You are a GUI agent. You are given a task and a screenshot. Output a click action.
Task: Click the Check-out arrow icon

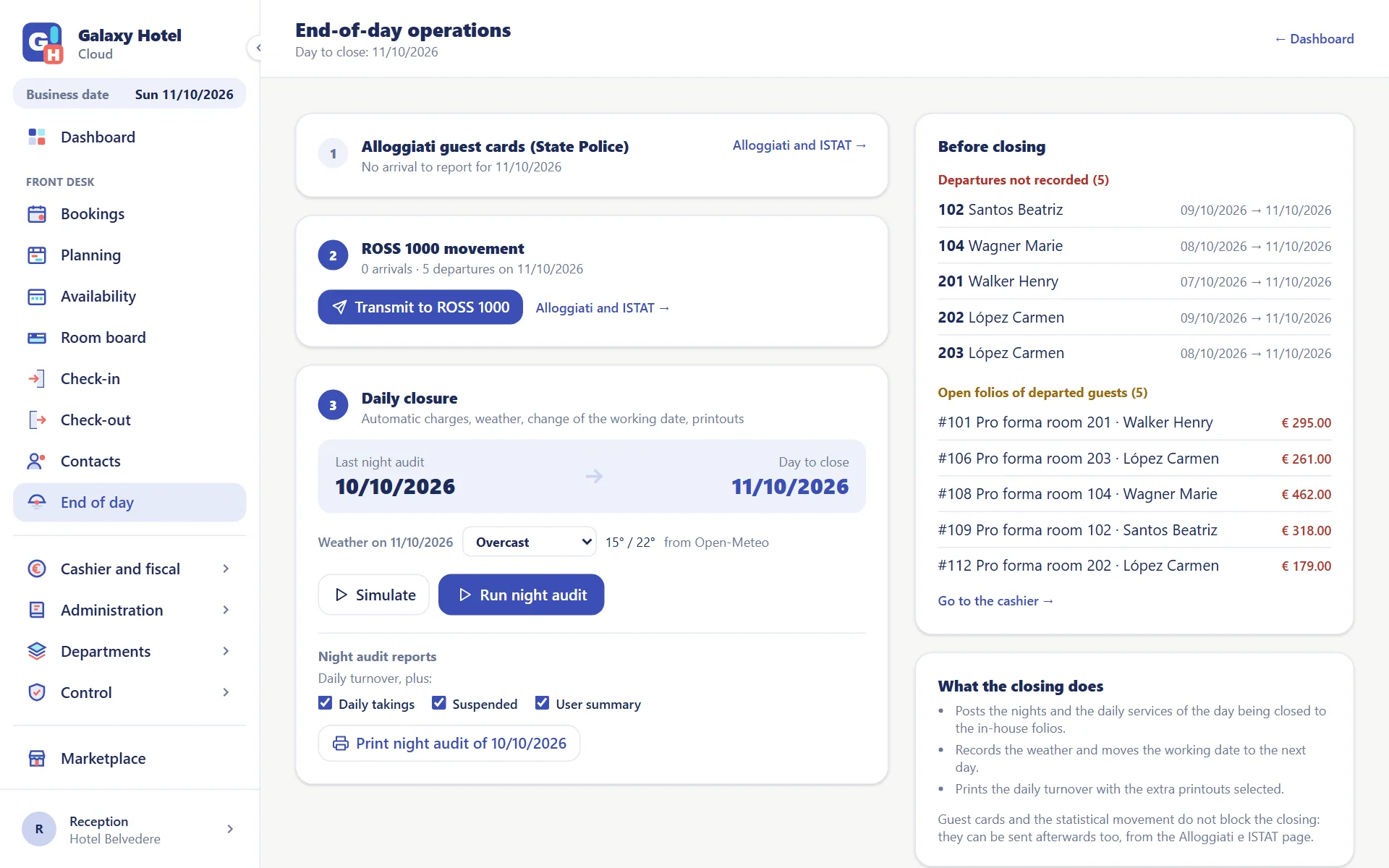tap(37, 420)
